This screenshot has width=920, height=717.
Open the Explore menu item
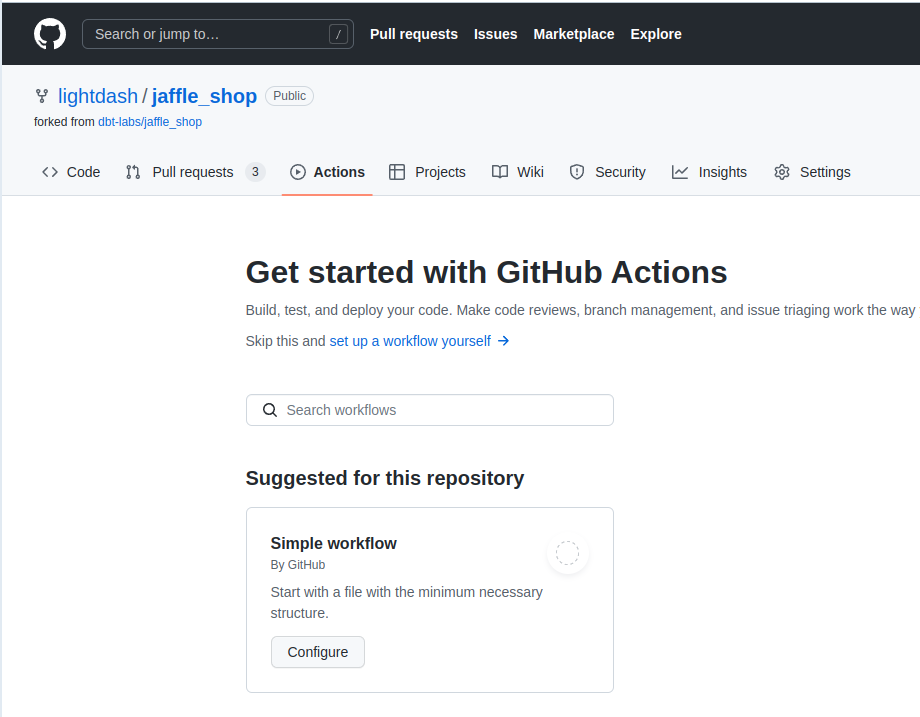tap(655, 34)
